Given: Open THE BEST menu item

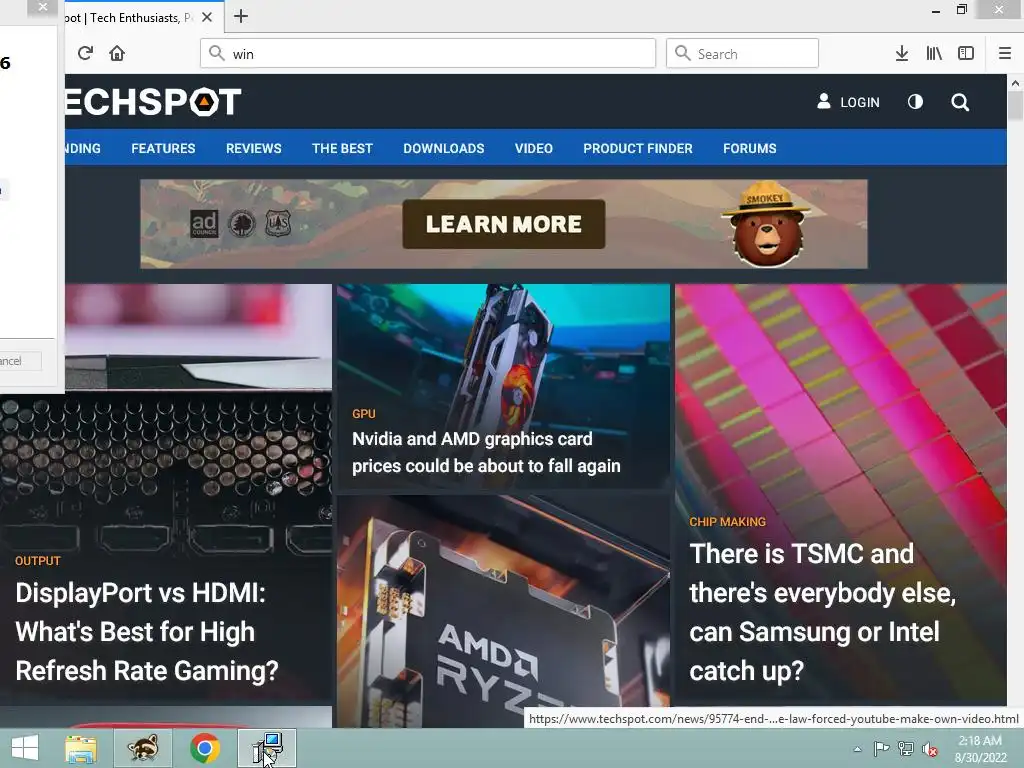Looking at the screenshot, I should click(x=342, y=148).
